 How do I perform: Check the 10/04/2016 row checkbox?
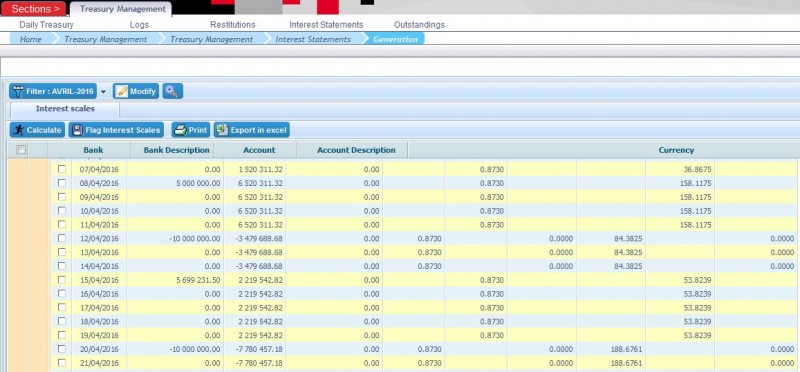tap(62, 210)
